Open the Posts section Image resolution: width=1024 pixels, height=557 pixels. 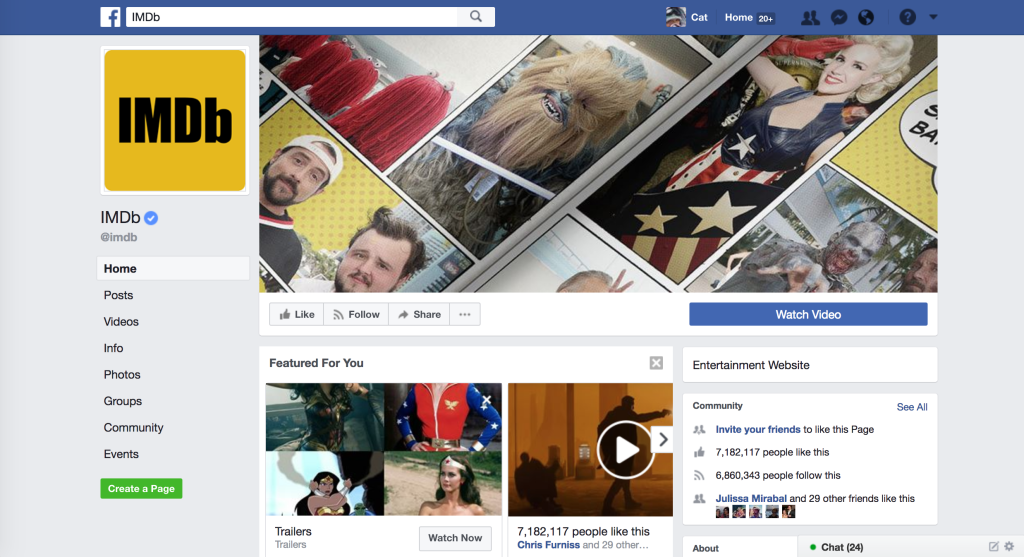(118, 295)
